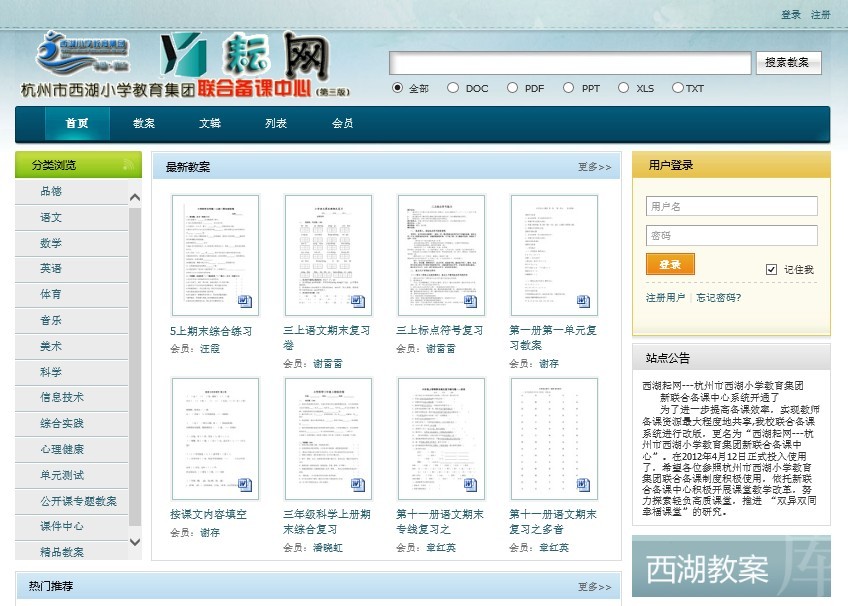Expand 更多>> in 最新教案 section

pos(594,167)
